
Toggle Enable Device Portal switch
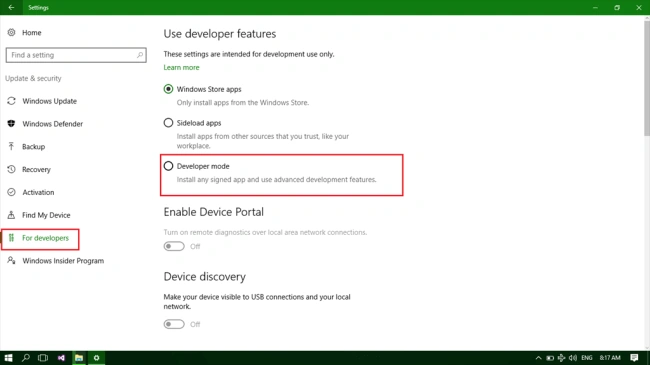click(x=174, y=246)
